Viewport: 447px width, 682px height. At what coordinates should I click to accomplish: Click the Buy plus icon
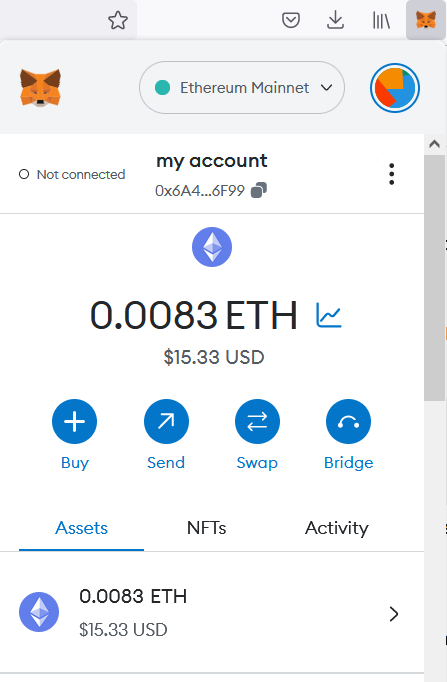[74, 421]
